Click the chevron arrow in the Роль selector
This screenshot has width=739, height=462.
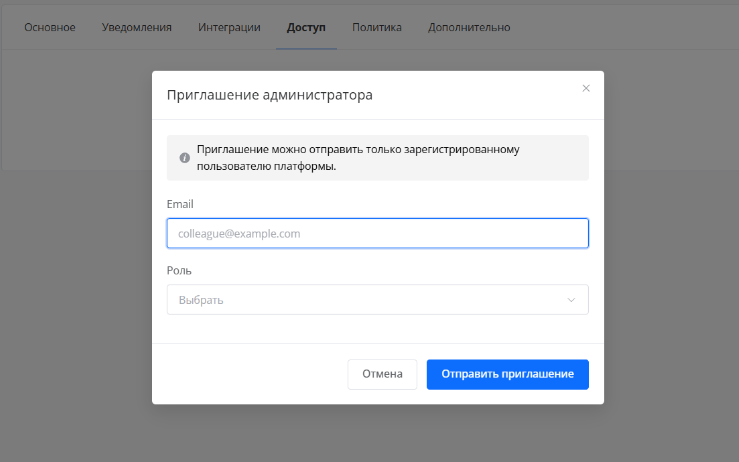pyautogui.click(x=571, y=300)
